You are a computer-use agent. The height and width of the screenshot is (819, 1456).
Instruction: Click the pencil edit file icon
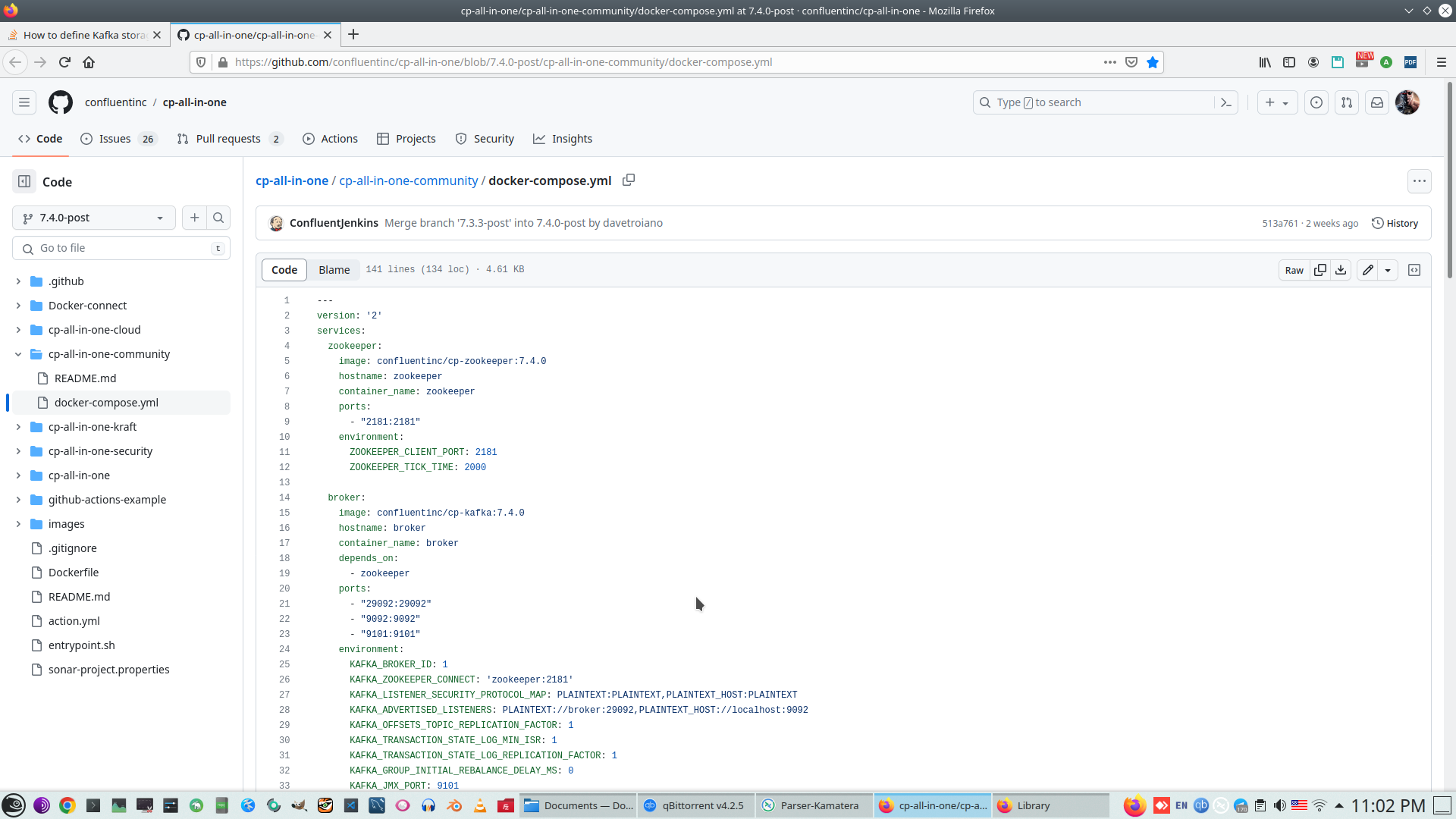coord(1367,270)
